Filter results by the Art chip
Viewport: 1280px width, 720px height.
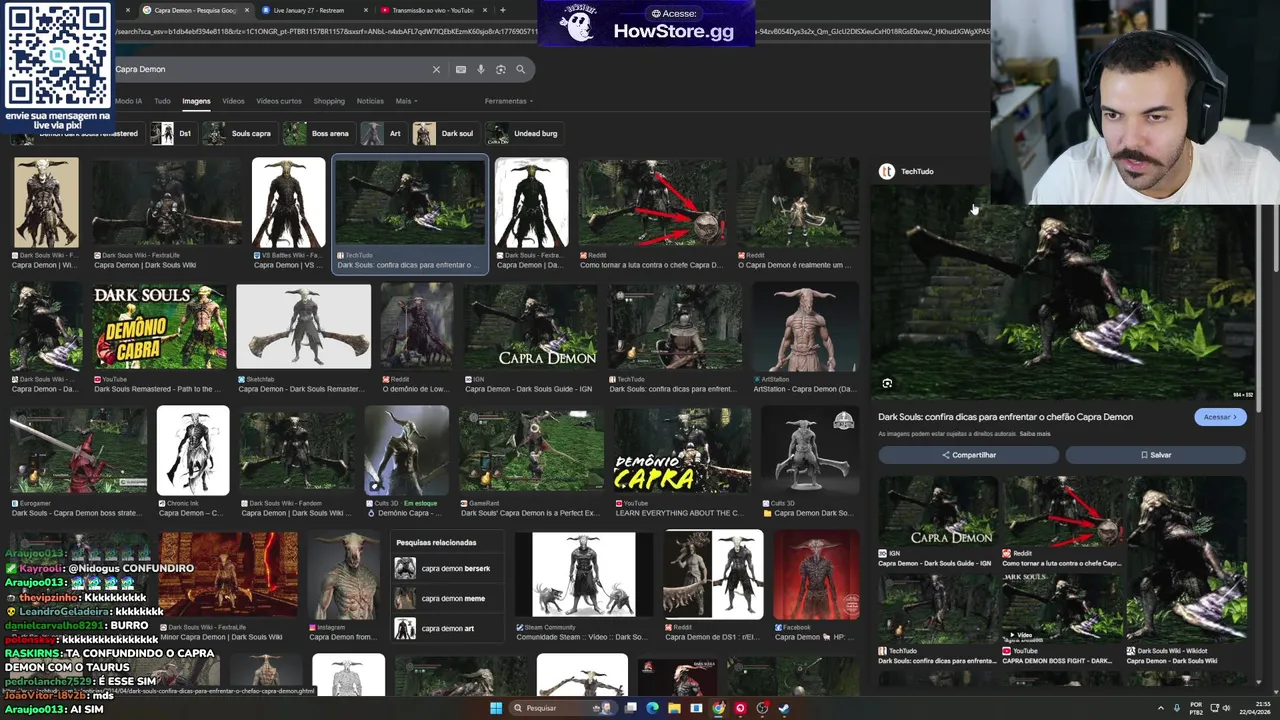pos(383,133)
